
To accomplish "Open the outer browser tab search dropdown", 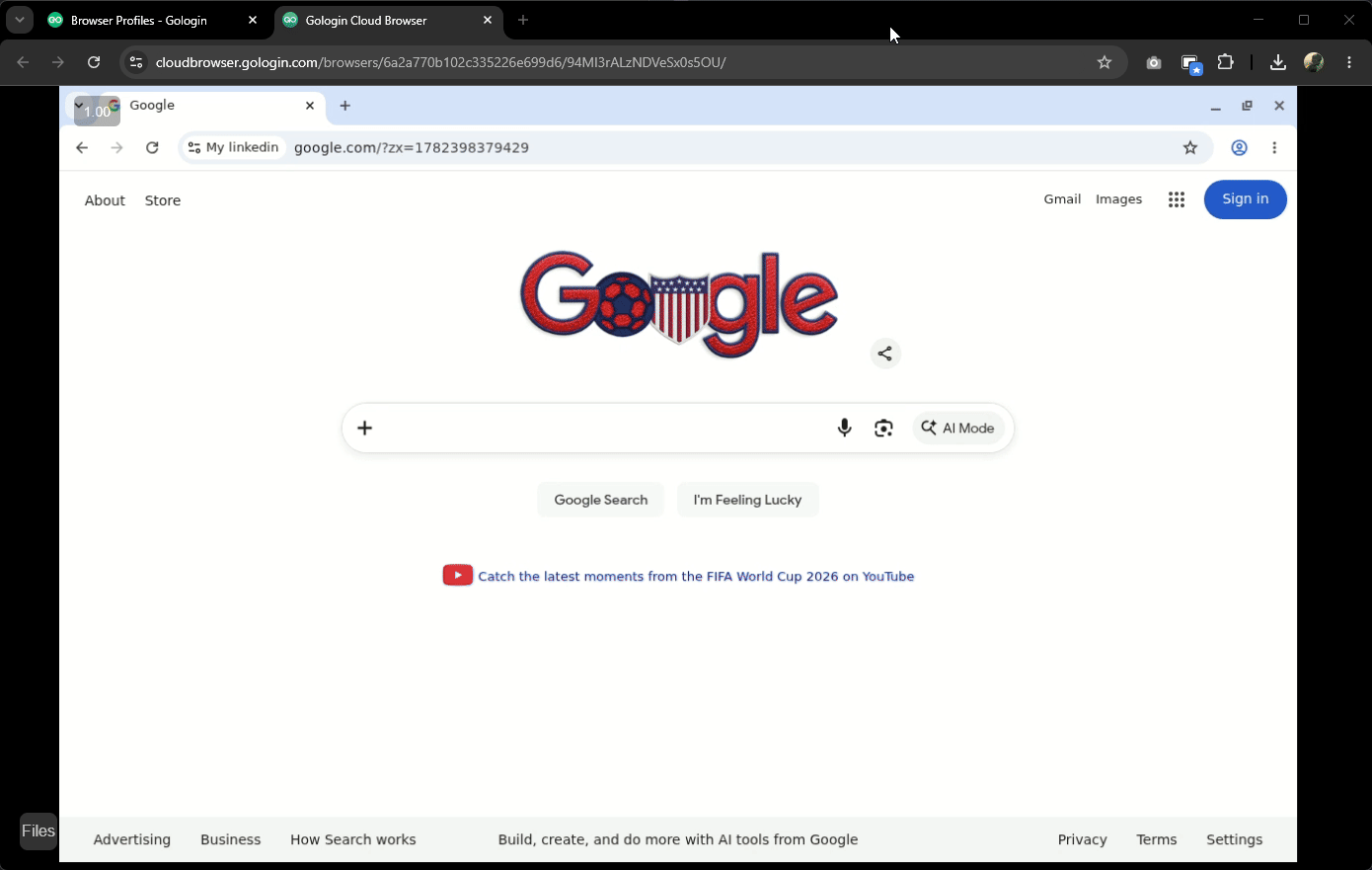I will 20,20.
